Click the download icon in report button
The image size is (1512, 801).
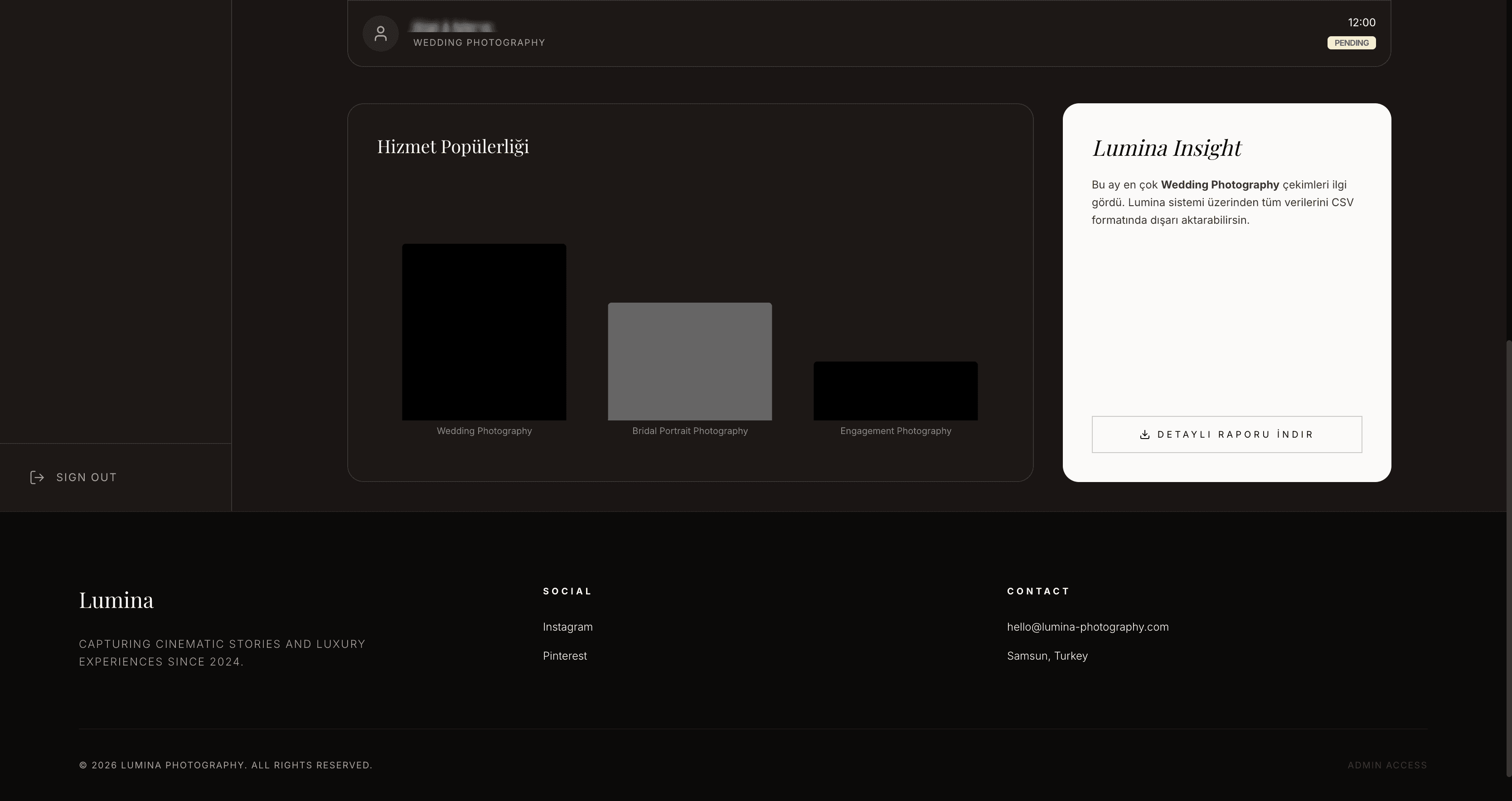click(1144, 434)
